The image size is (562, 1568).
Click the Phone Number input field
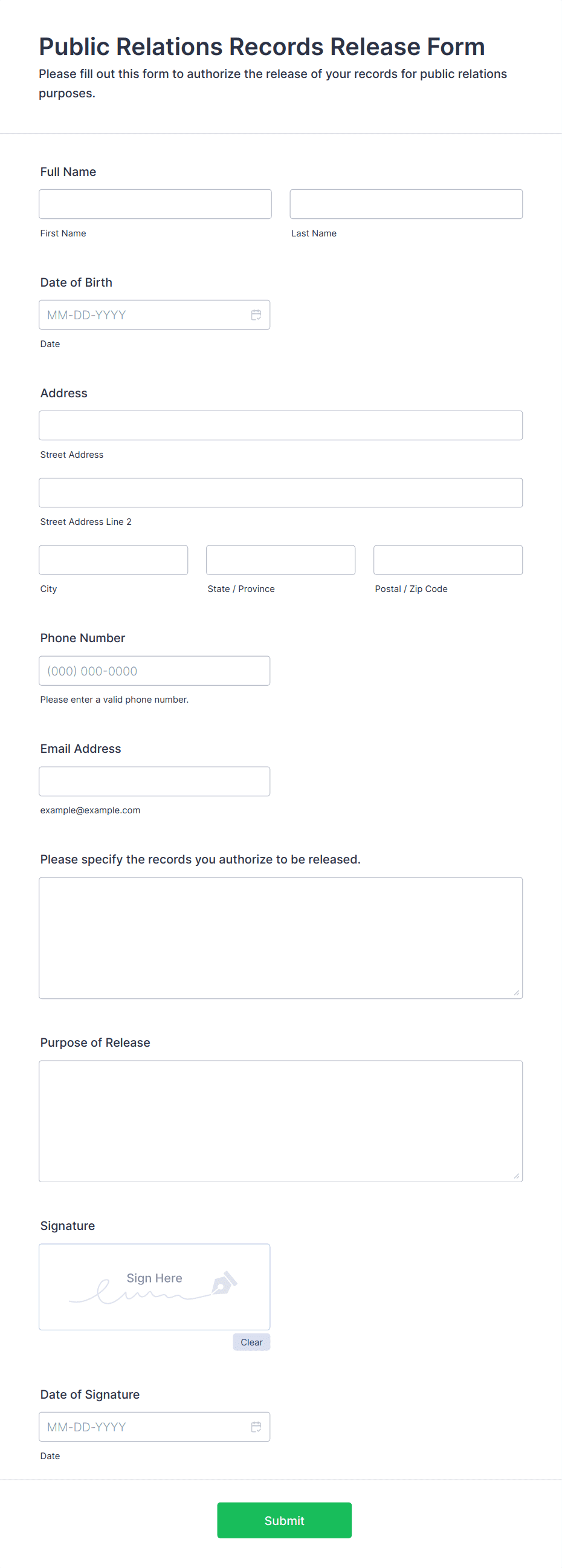point(155,670)
